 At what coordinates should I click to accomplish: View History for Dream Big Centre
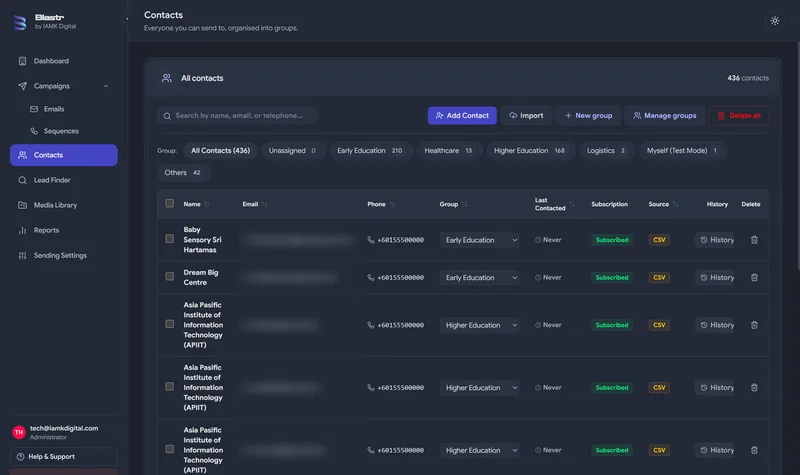coord(716,278)
